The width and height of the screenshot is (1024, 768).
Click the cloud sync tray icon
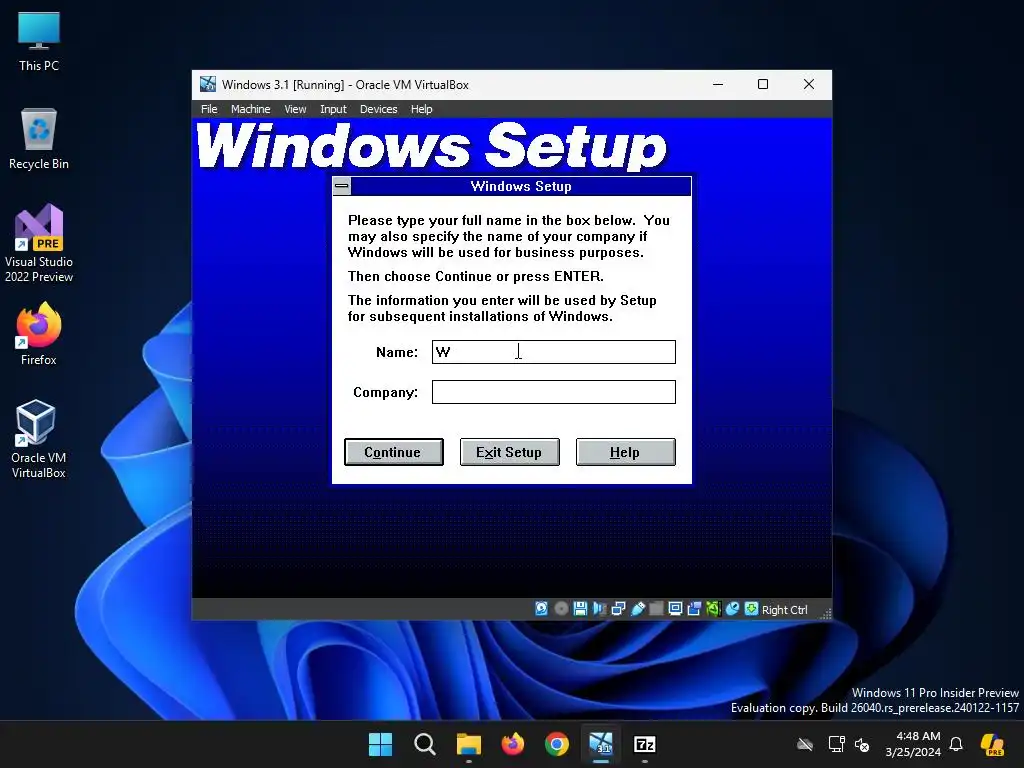[x=805, y=744]
